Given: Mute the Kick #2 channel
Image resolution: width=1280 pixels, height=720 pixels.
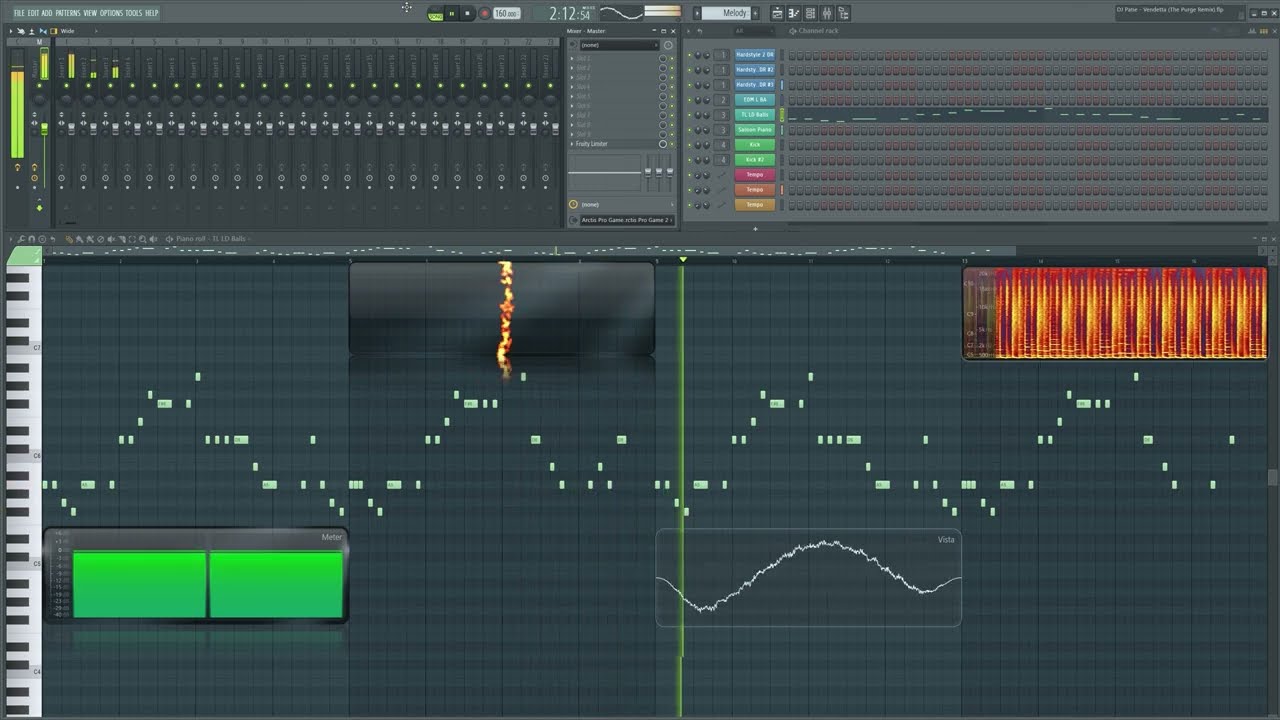Looking at the screenshot, I should point(688,160).
